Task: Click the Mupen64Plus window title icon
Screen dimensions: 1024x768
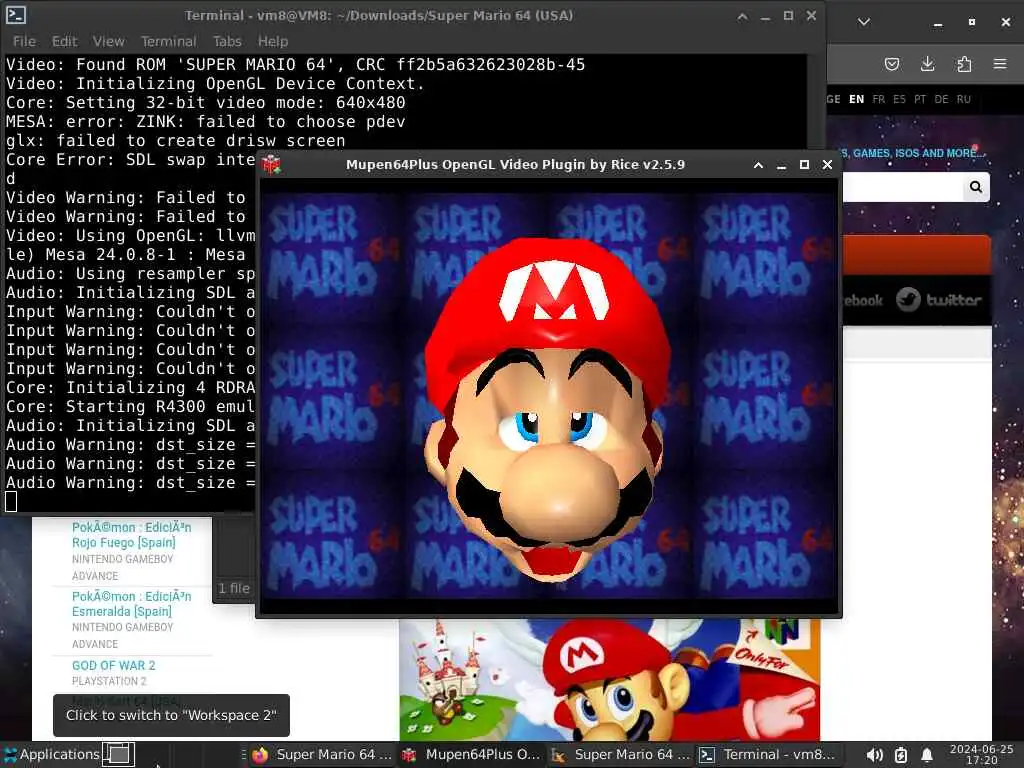Action: pyautogui.click(x=272, y=165)
